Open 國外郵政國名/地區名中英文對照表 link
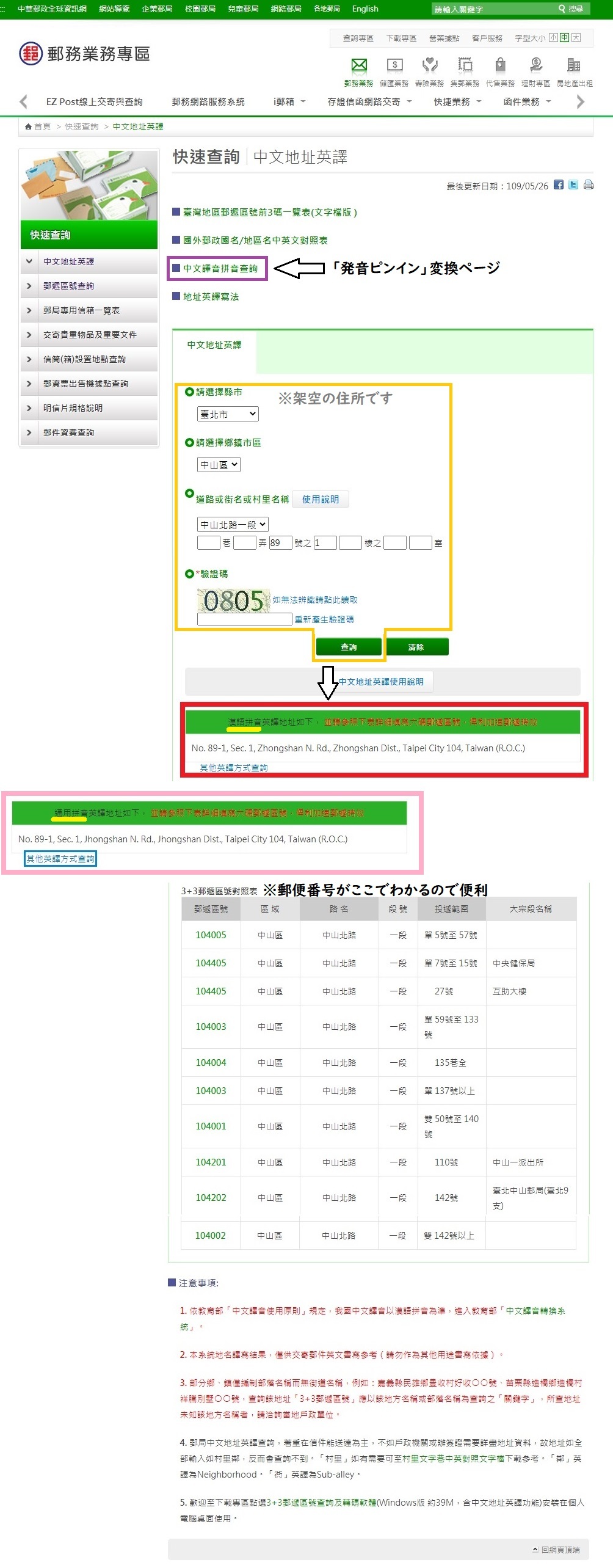The image size is (613, 1568). [x=255, y=241]
